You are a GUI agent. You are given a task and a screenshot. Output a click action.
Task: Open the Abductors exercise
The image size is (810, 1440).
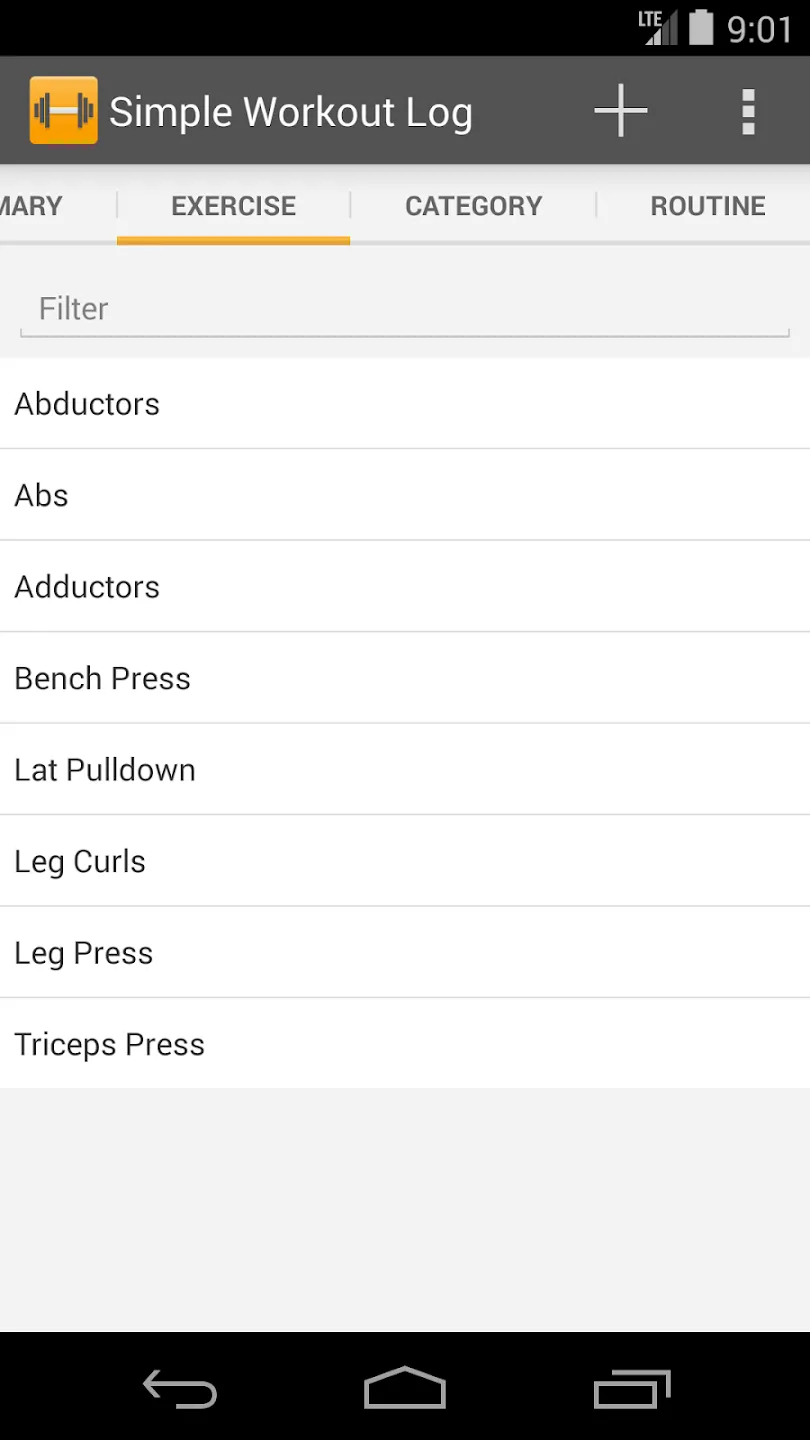click(x=405, y=403)
